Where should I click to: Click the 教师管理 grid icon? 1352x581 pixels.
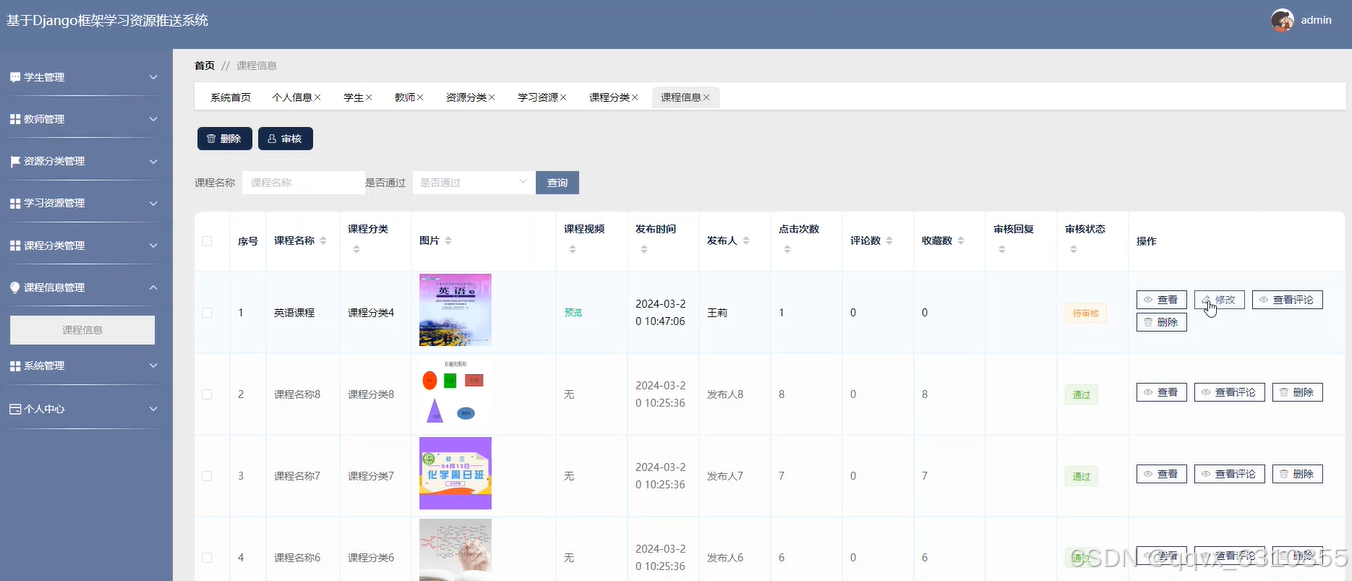coord(15,119)
